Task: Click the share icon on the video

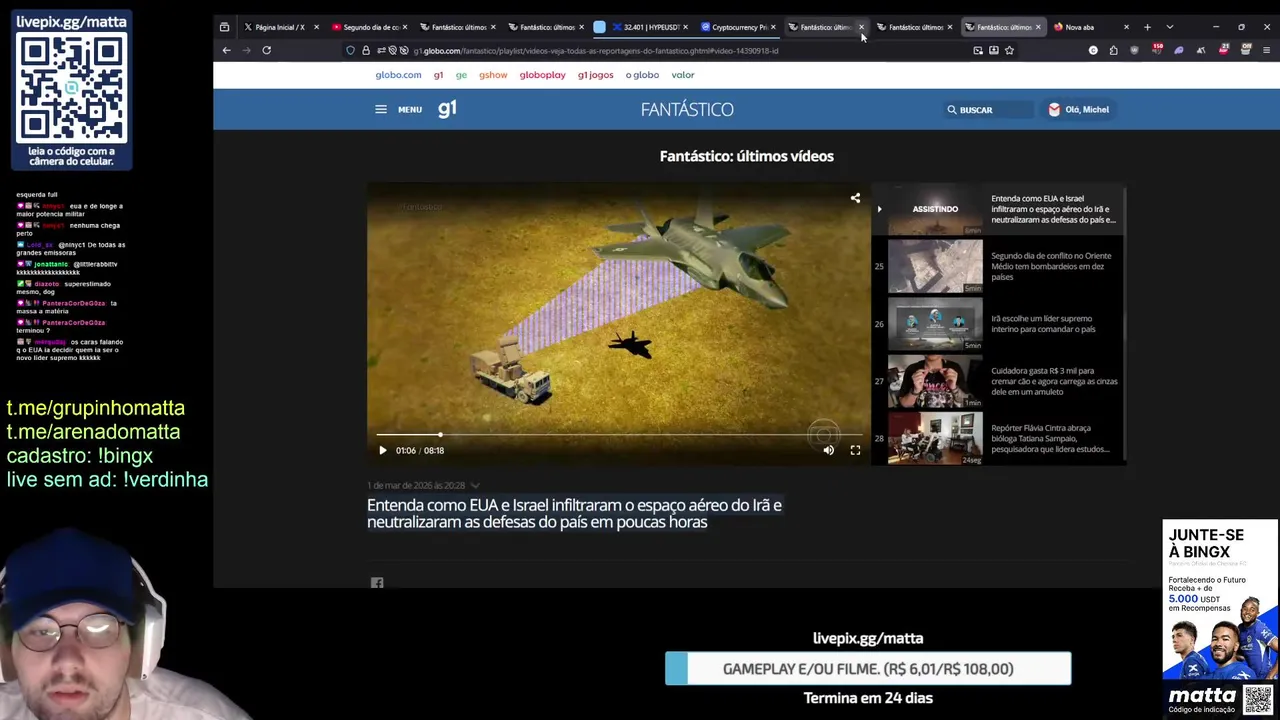Action: [x=855, y=199]
